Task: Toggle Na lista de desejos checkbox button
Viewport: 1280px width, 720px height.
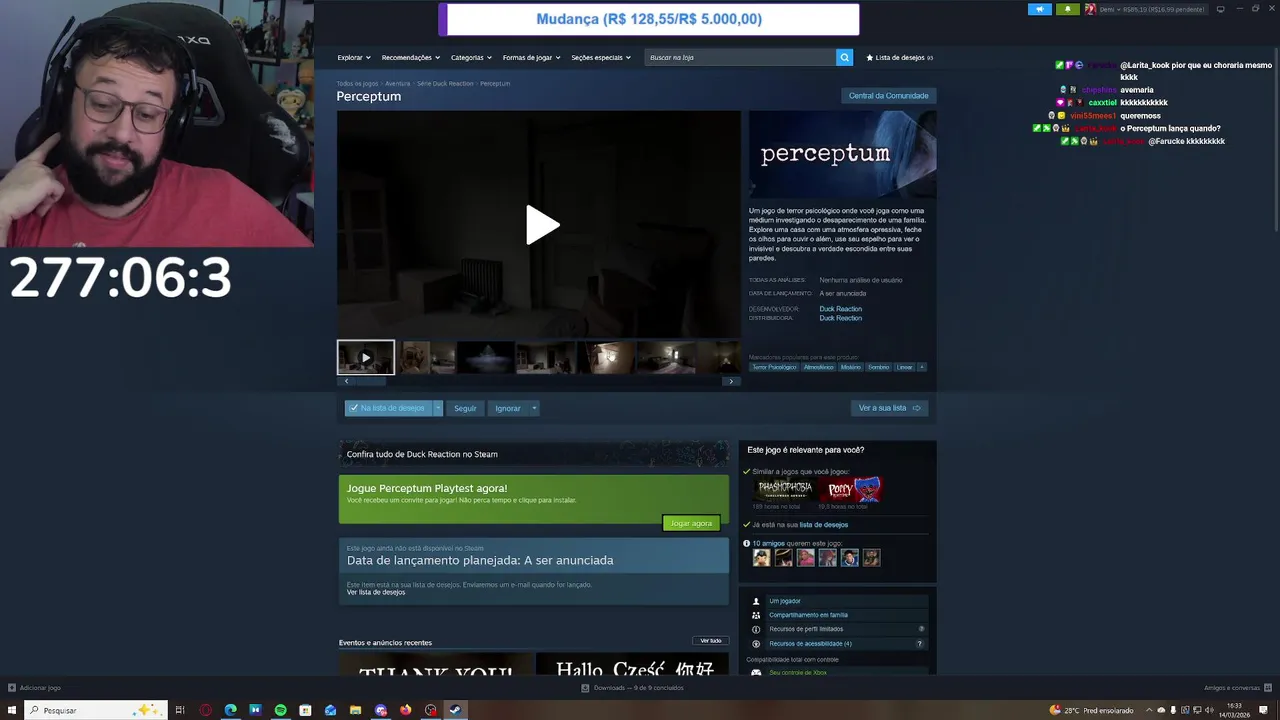Action: (x=388, y=408)
